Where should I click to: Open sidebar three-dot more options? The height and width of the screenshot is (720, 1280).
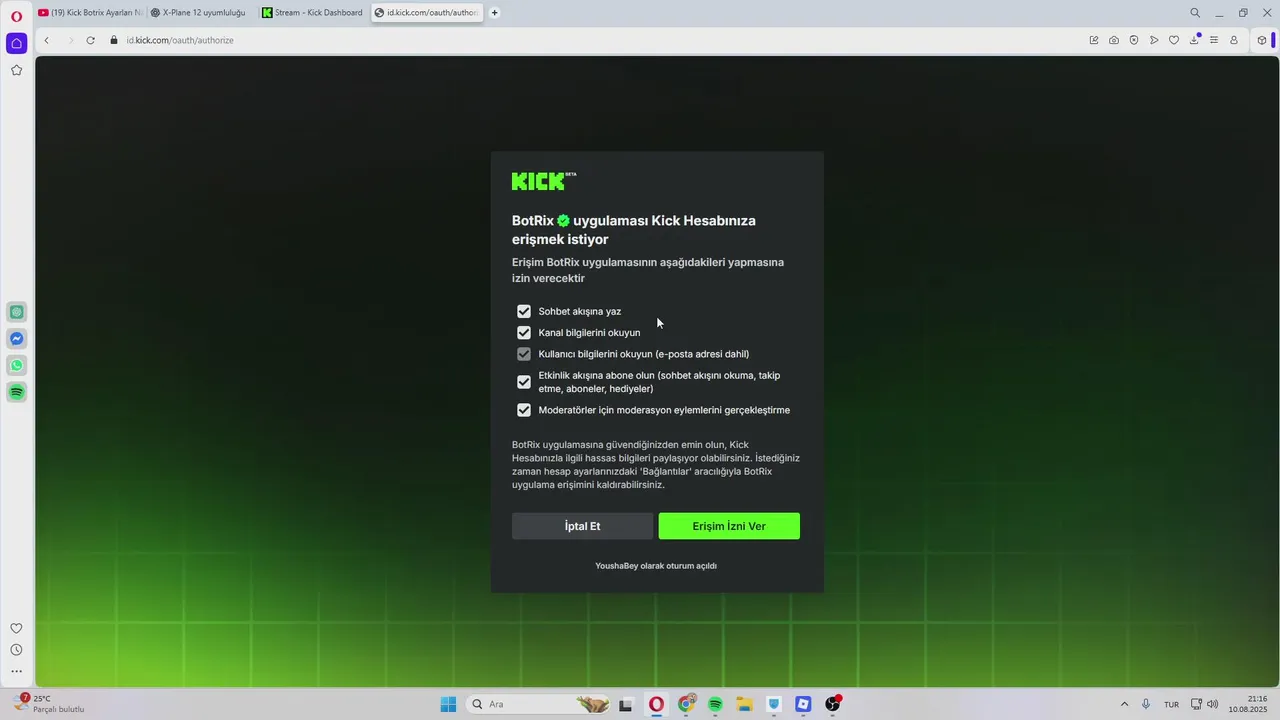point(16,671)
